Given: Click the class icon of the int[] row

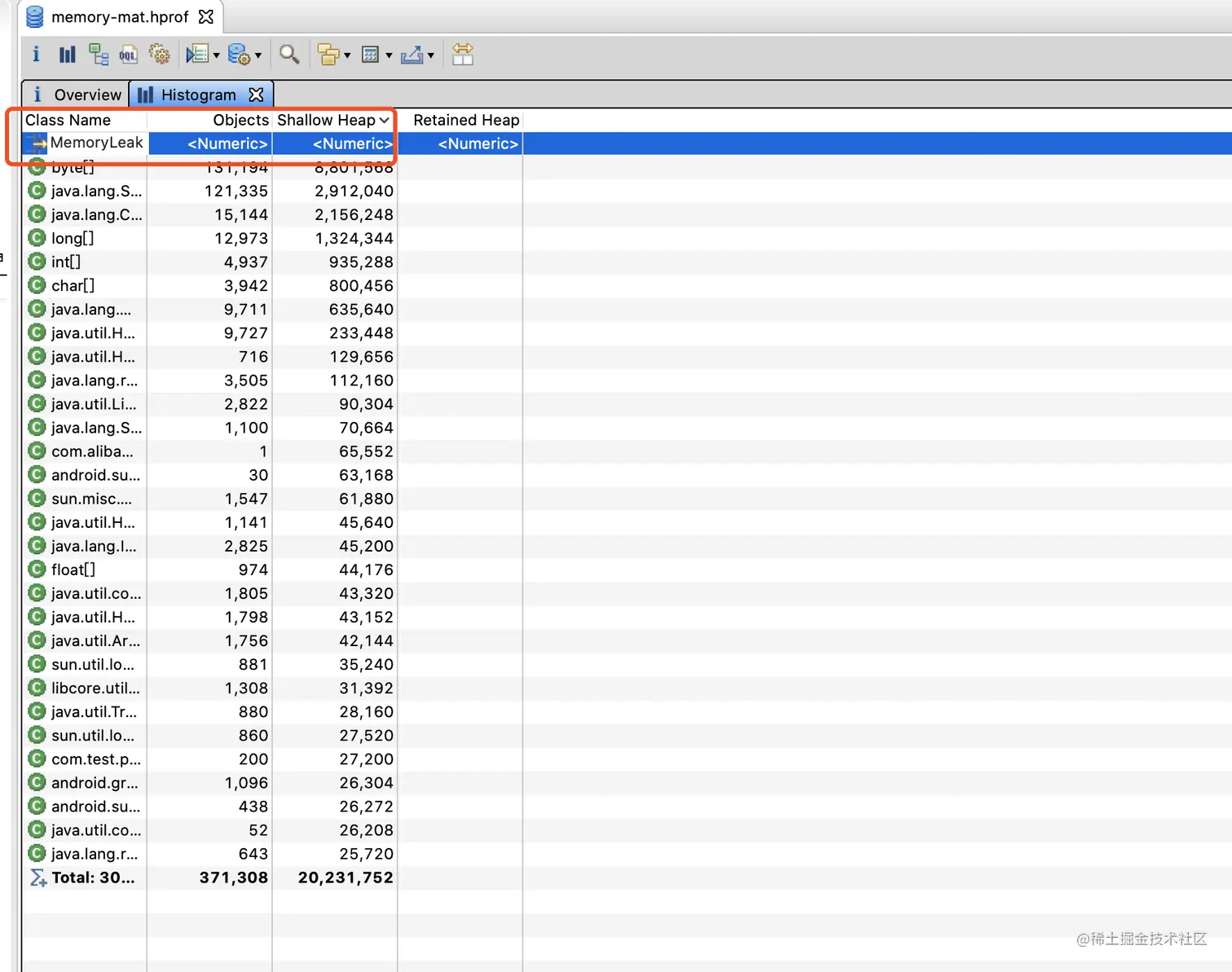Looking at the screenshot, I should (37, 262).
